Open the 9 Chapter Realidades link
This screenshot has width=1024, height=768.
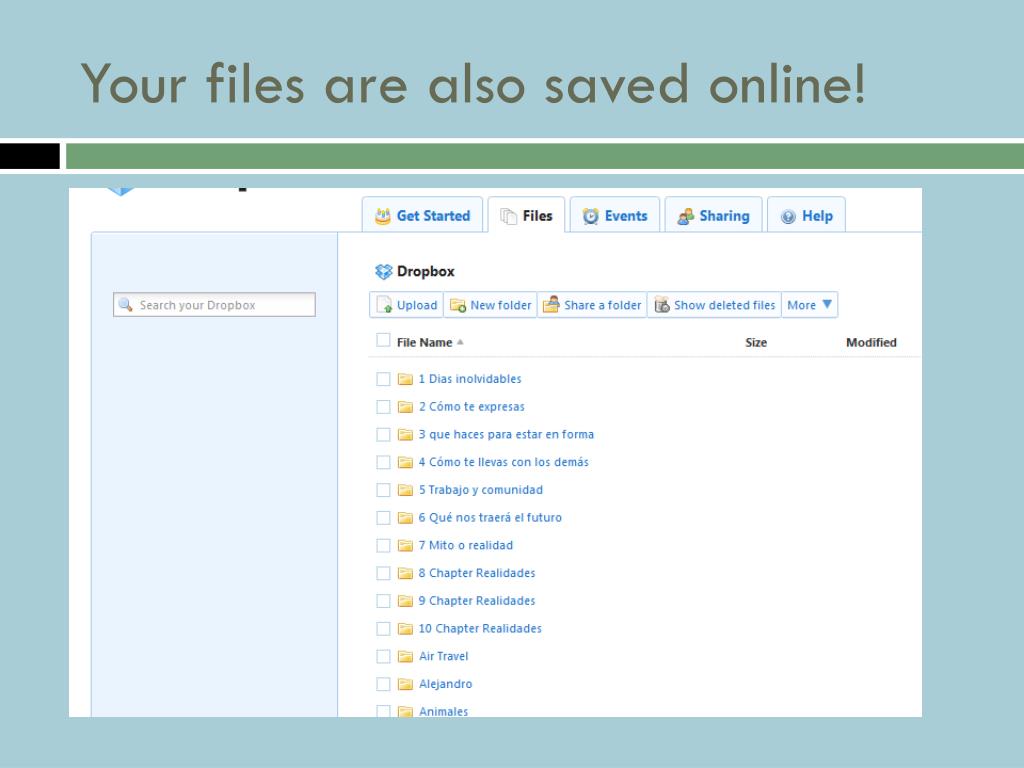(x=477, y=601)
